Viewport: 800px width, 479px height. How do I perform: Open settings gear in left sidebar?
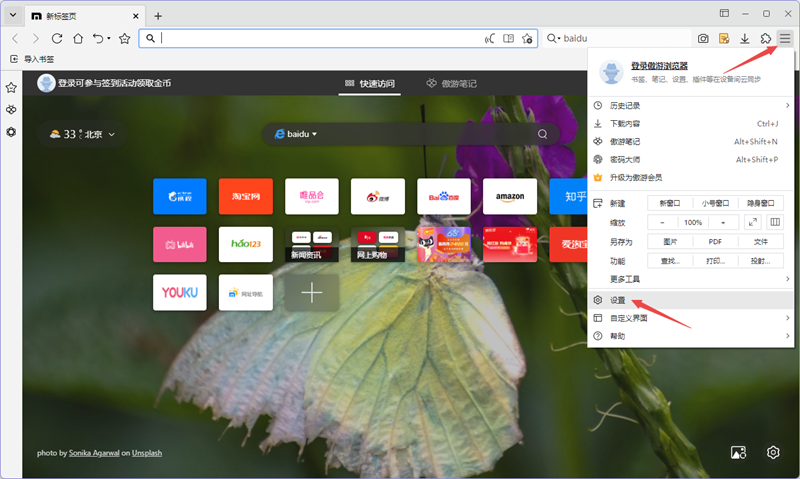pyautogui.click(x=11, y=132)
